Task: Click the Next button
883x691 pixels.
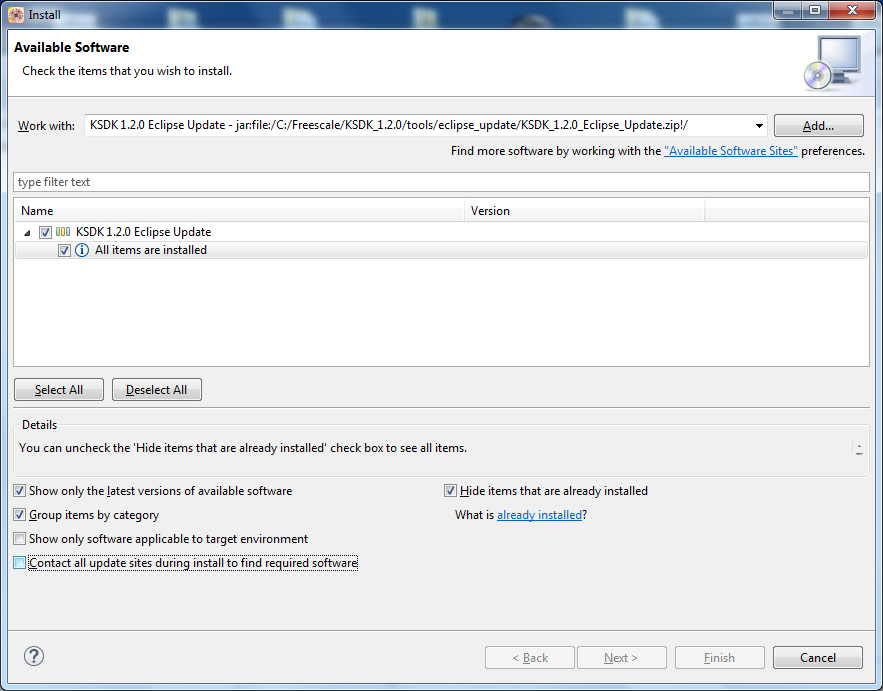Action: [622, 658]
